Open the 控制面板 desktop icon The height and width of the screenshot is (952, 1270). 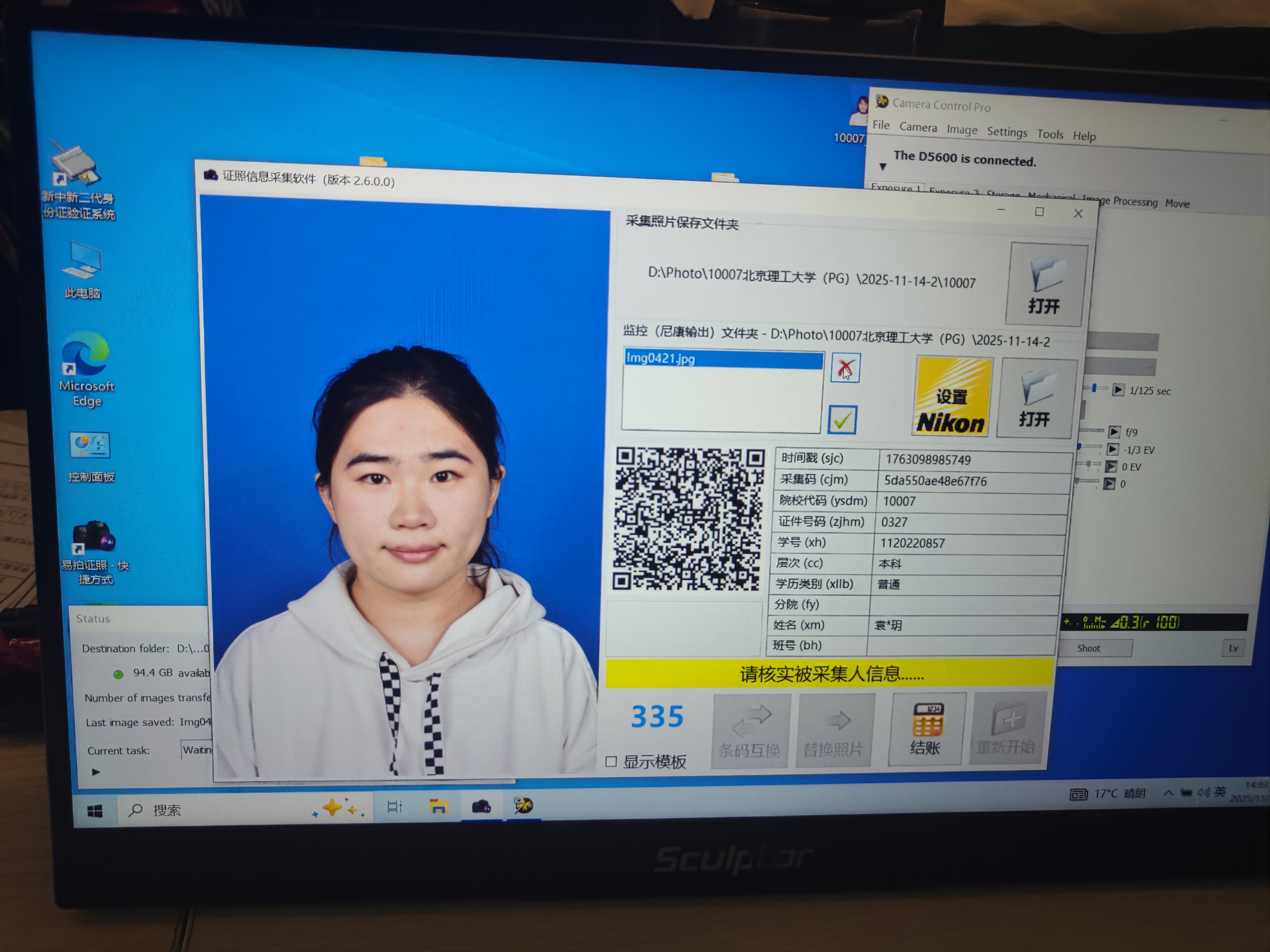[x=90, y=457]
